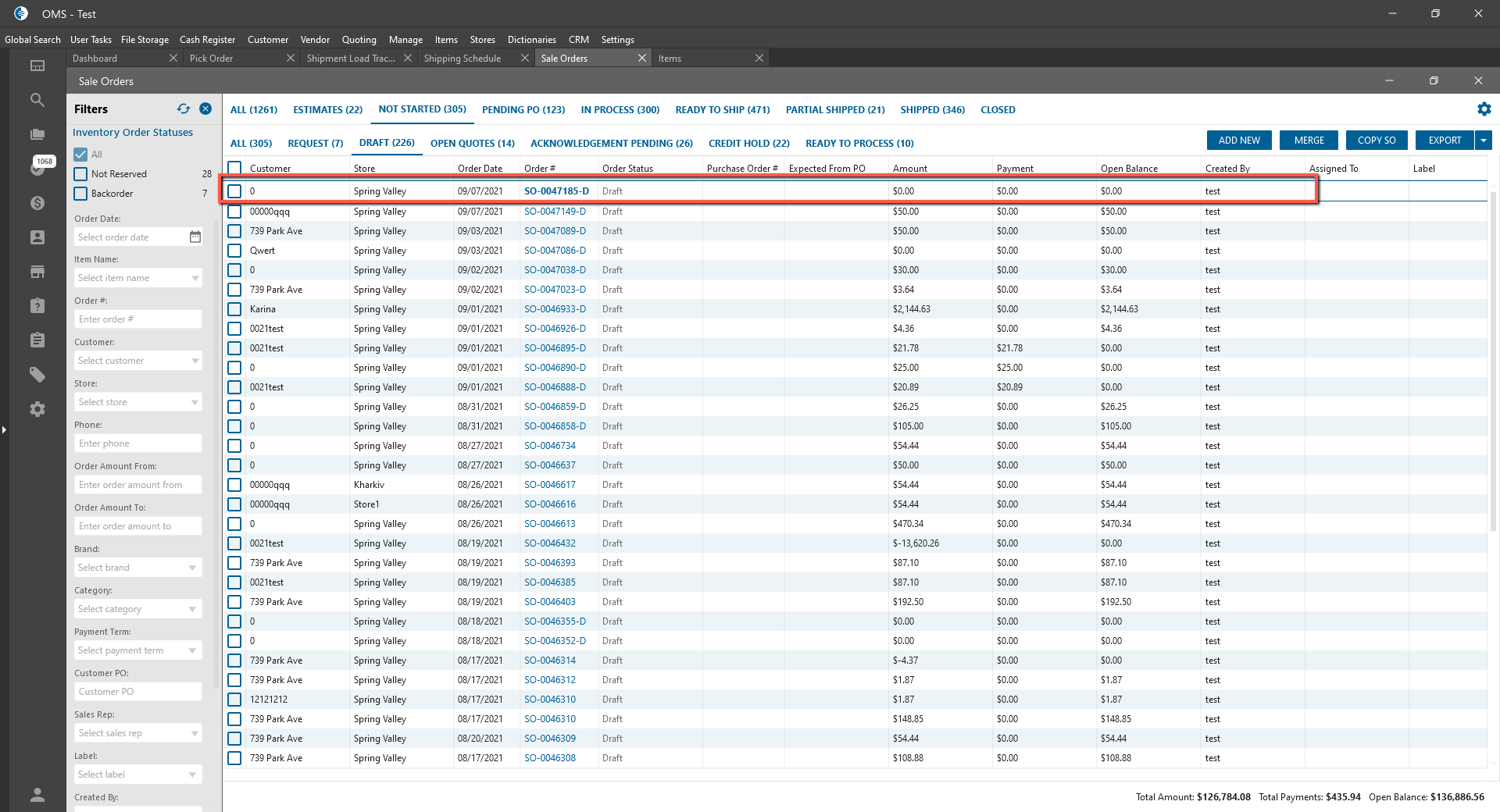Expand the arrow next to EXPORT button
This screenshot has height=812, width=1500.
[1483, 141]
